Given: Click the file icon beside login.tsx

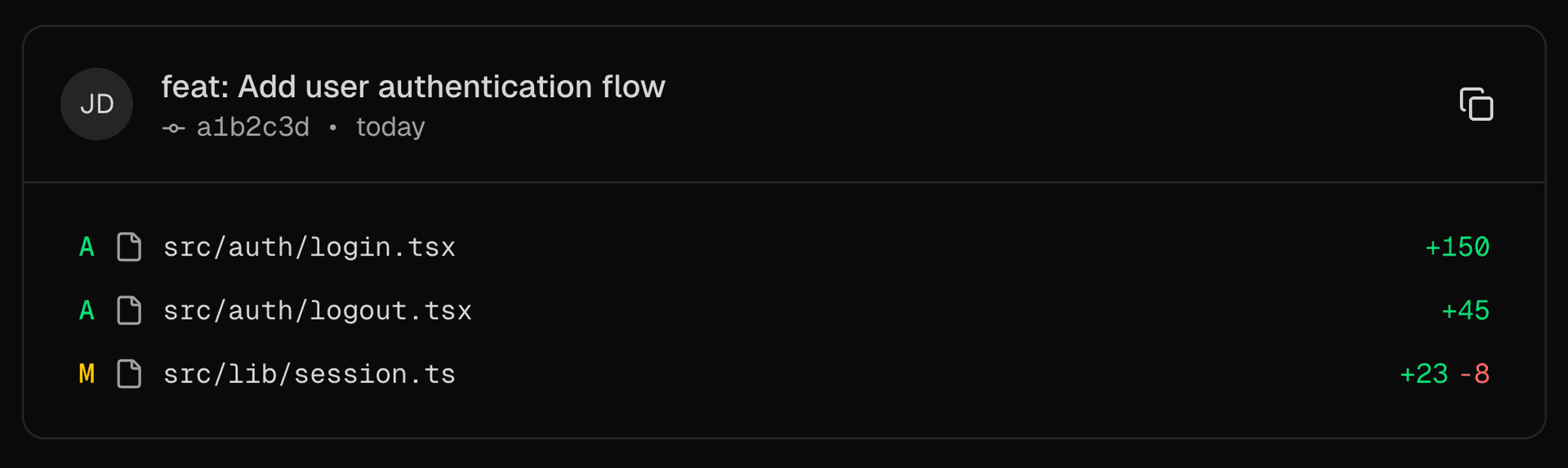Looking at the screenshot, I should [129, 247].
